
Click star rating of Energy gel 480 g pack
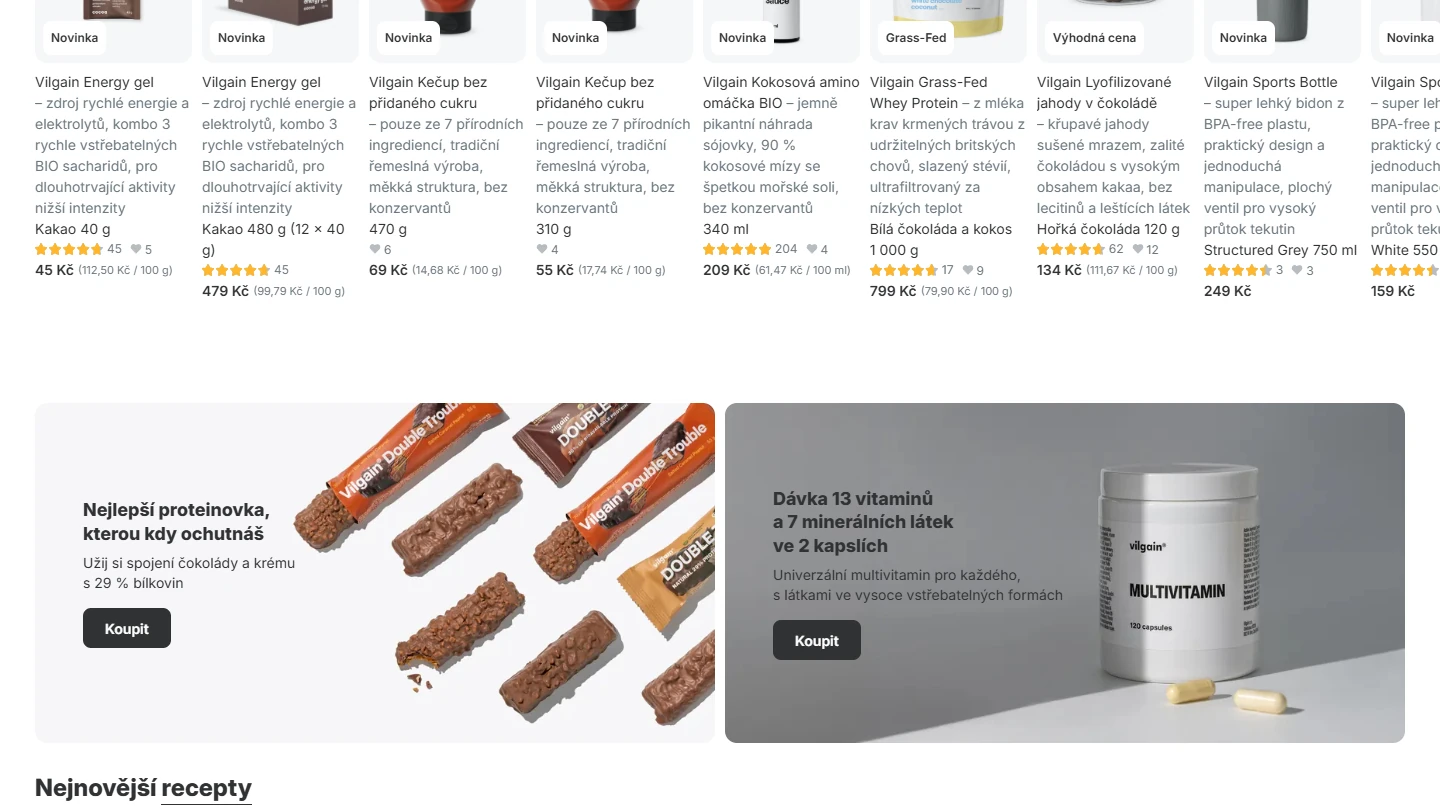pos(236,270)
